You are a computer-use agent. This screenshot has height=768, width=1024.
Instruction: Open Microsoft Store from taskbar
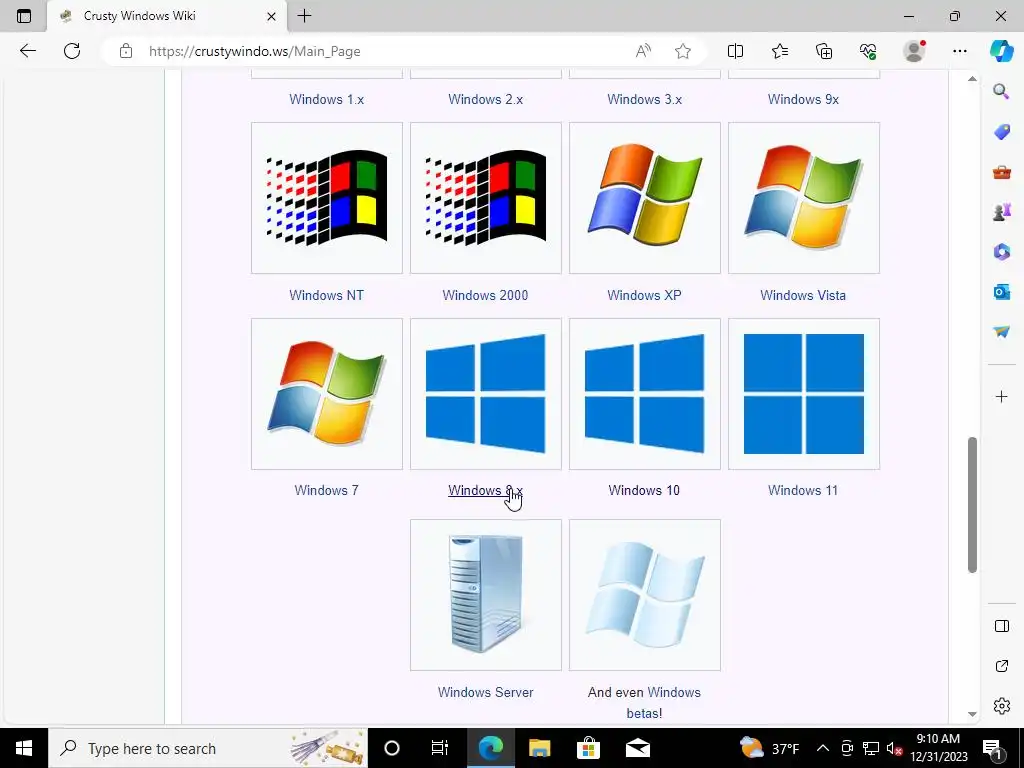(x=588, y=748)
